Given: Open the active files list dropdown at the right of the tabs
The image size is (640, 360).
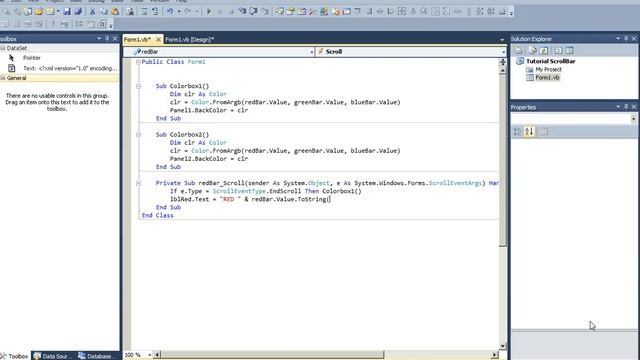Looking at the screenshot, I should click(x=502, y=40).
